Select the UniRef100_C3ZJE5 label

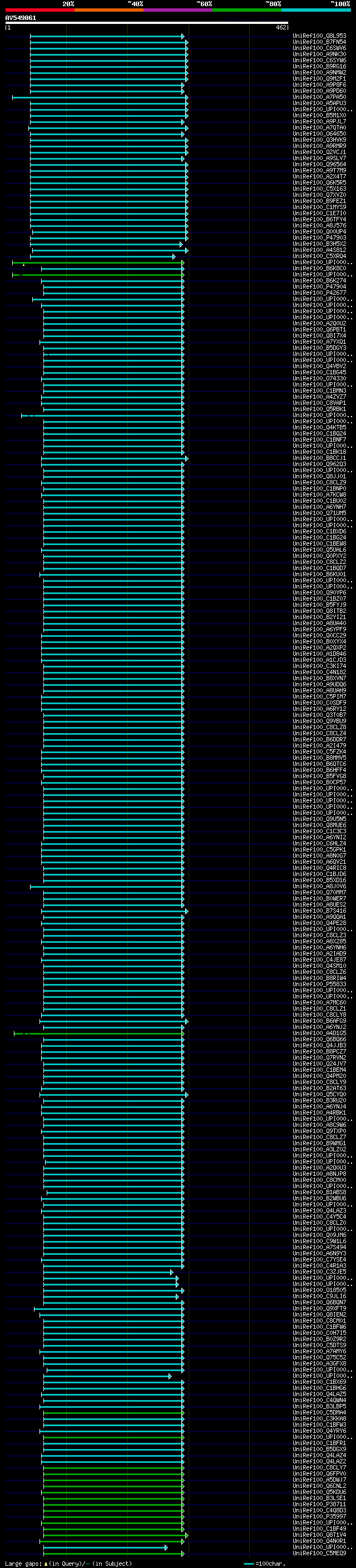coord(319,1272)
